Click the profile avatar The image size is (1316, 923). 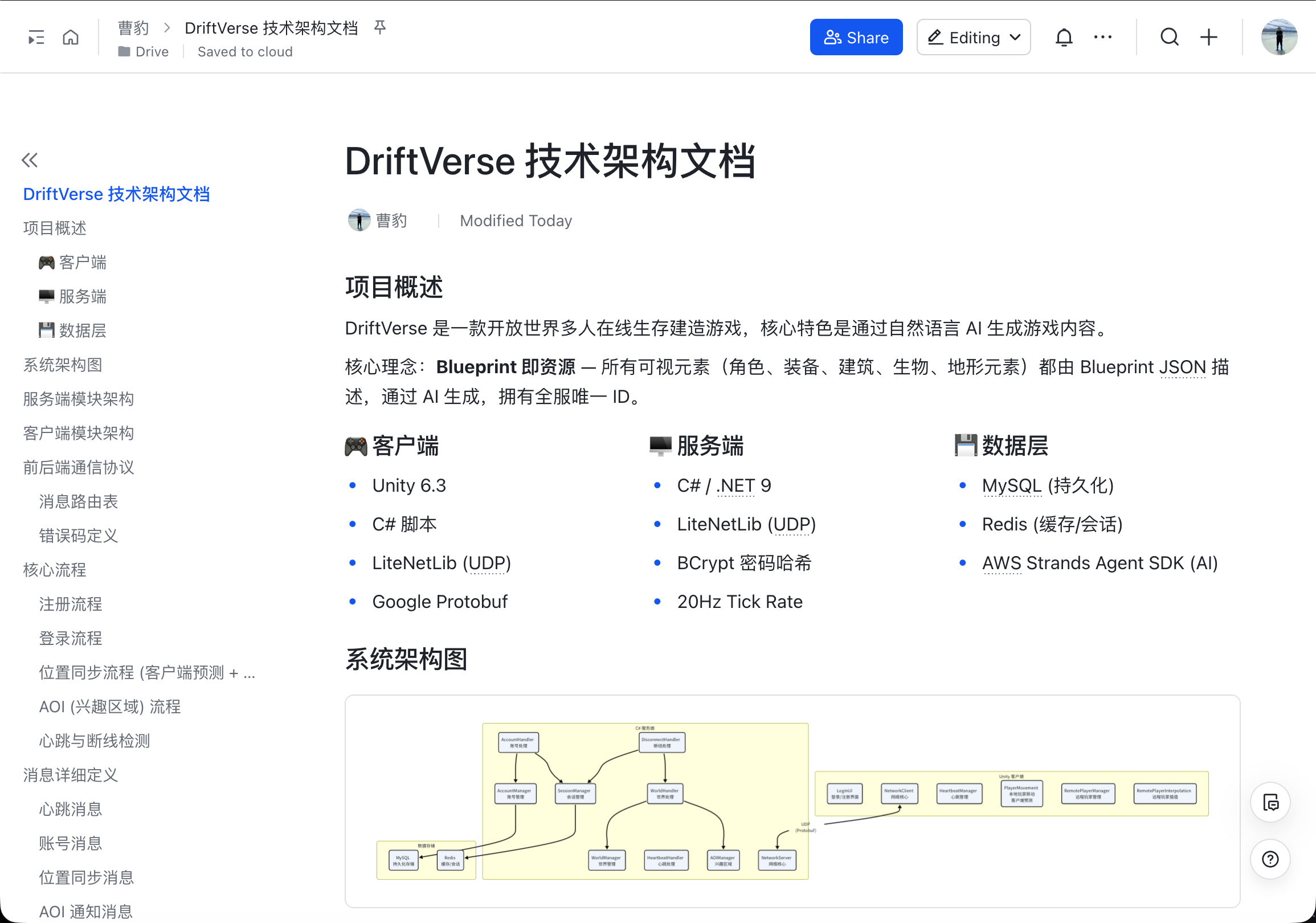(1280, 36)
